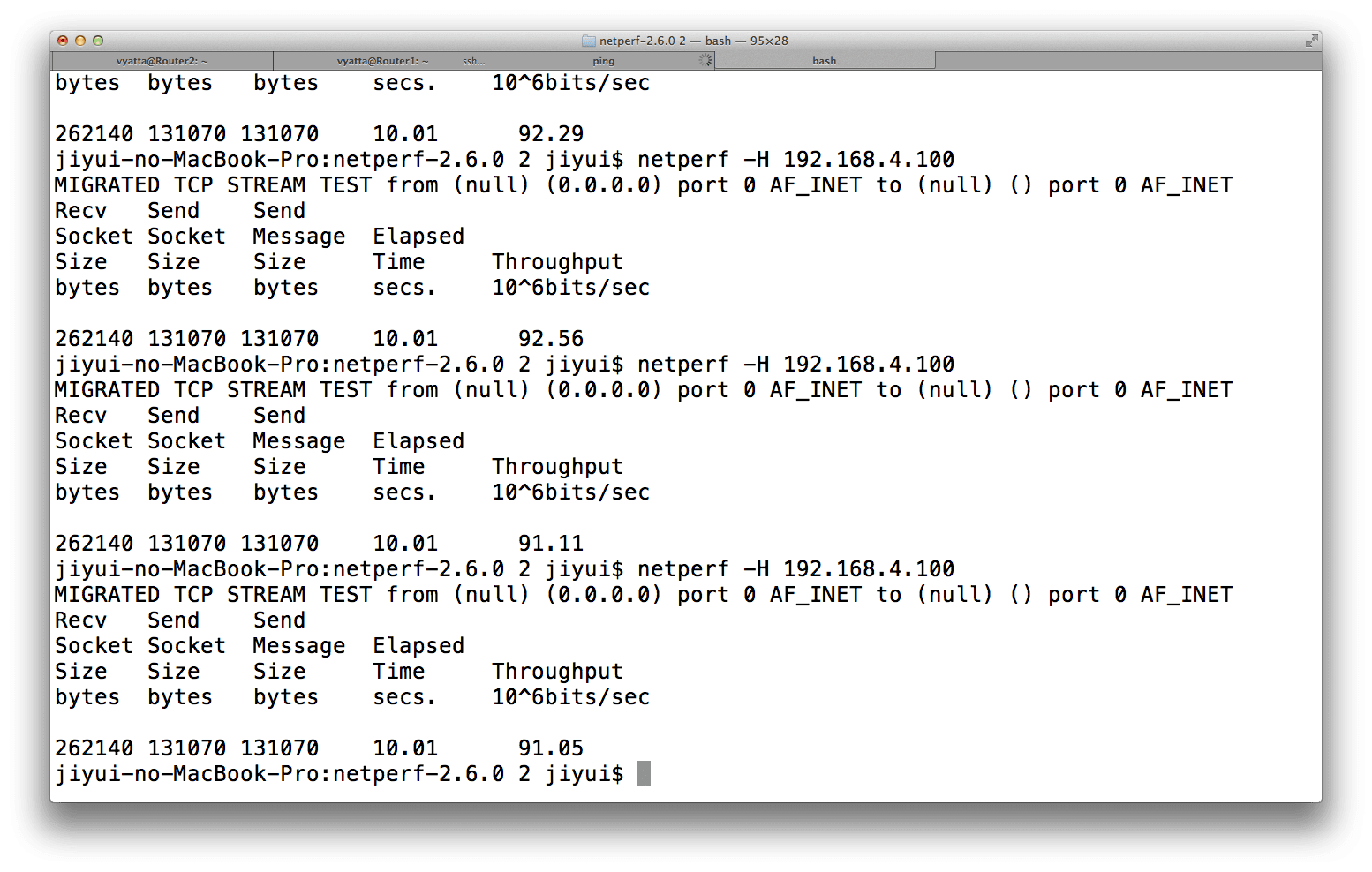Click the last netperf -H 192.168.4.100 command
Screen dimensions: 1372x872
pos(796,568)
